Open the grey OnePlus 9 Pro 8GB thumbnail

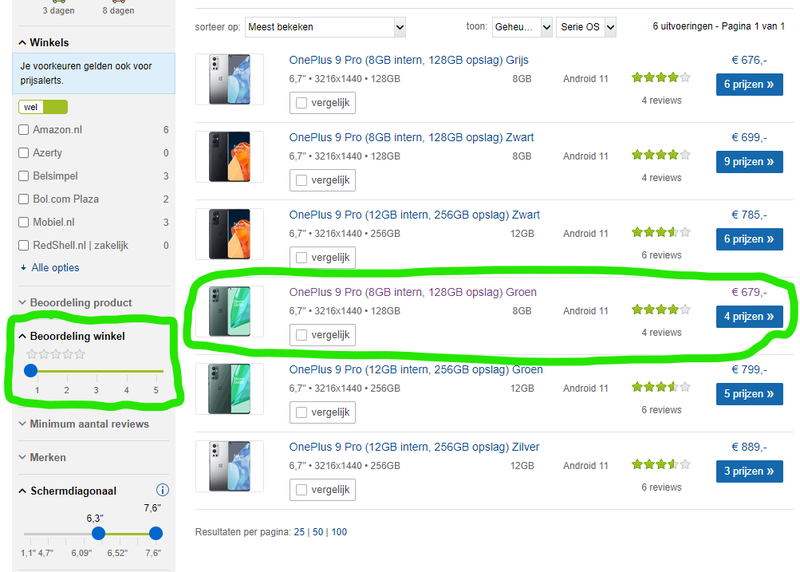(x=230, y=79)
